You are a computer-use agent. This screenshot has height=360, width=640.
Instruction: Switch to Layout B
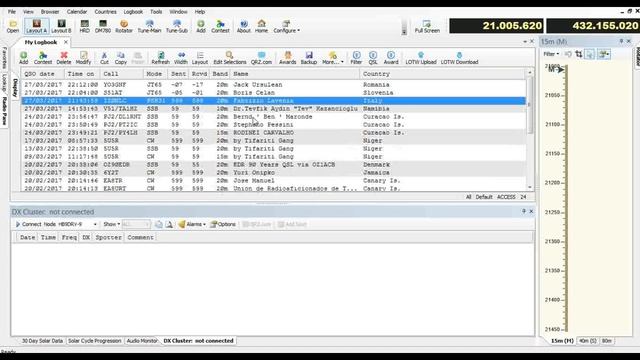tap(61, 27)
